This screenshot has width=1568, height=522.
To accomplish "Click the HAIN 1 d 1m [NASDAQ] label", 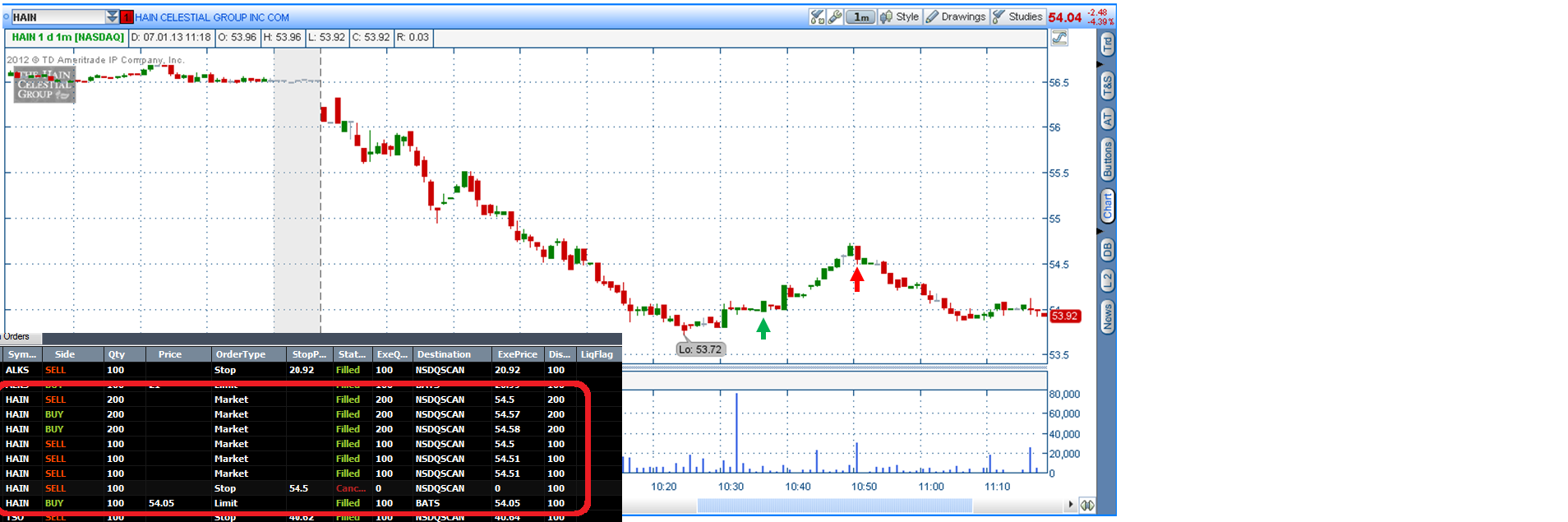I will (67, 37).
